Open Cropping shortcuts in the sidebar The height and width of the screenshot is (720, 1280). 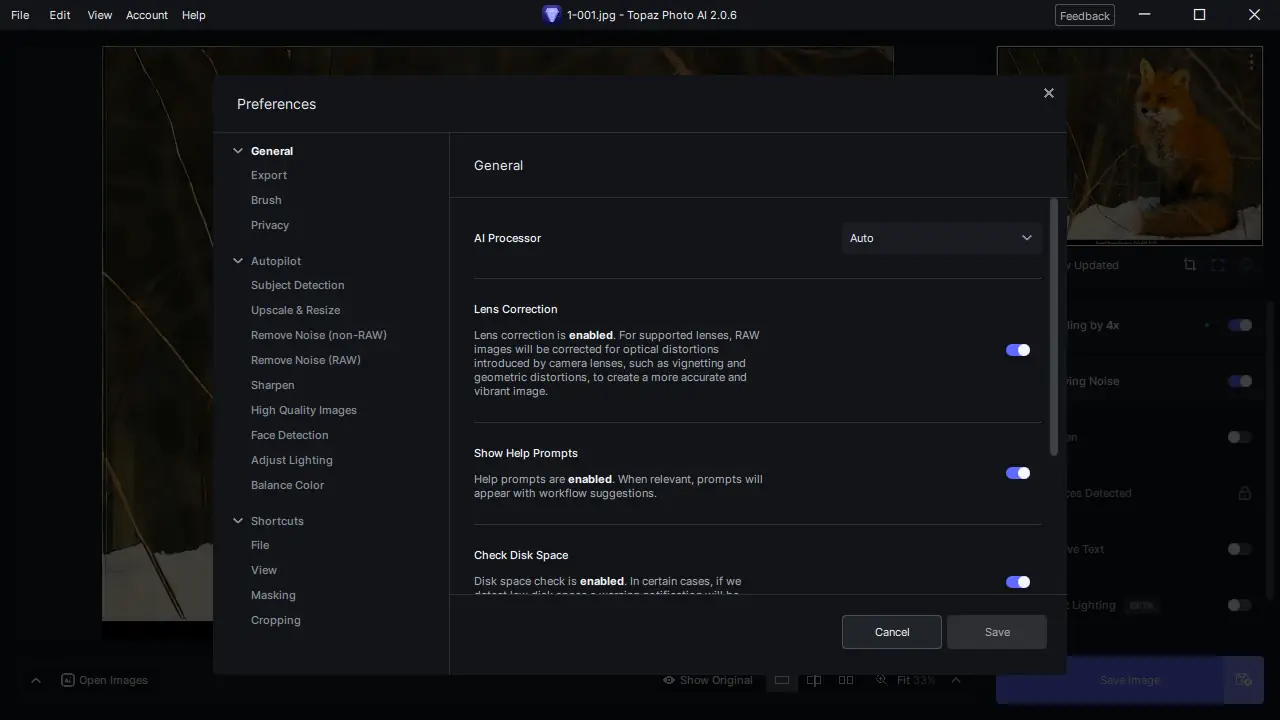click(x=276, y=620)
